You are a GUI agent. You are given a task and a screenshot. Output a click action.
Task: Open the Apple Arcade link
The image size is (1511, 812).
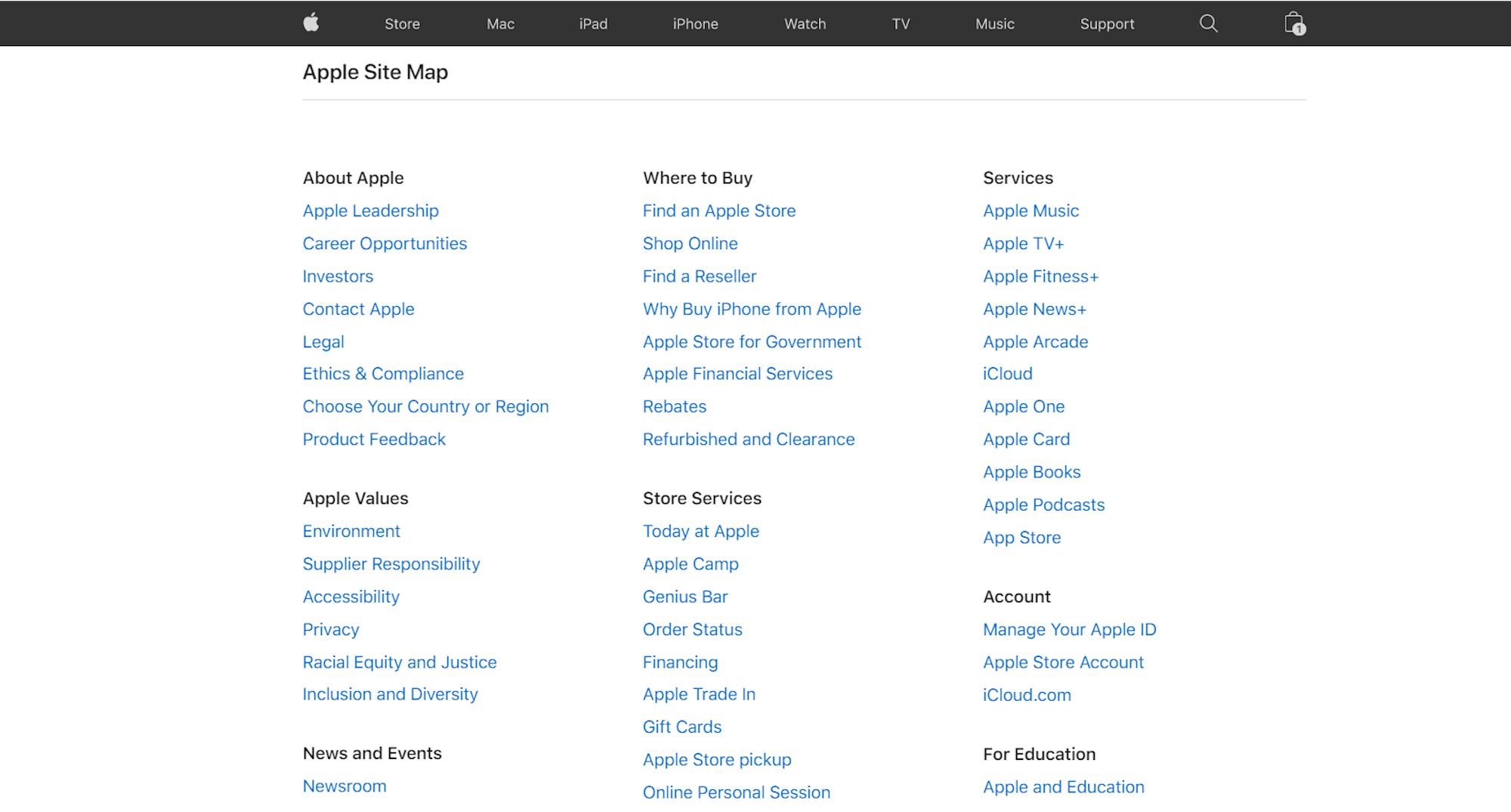(1035, 341)
